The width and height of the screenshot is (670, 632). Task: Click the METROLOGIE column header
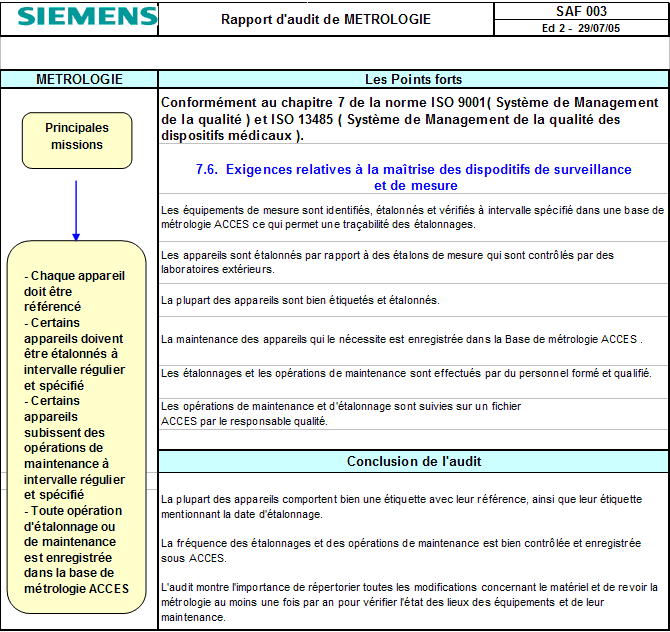tap(79, 79)
